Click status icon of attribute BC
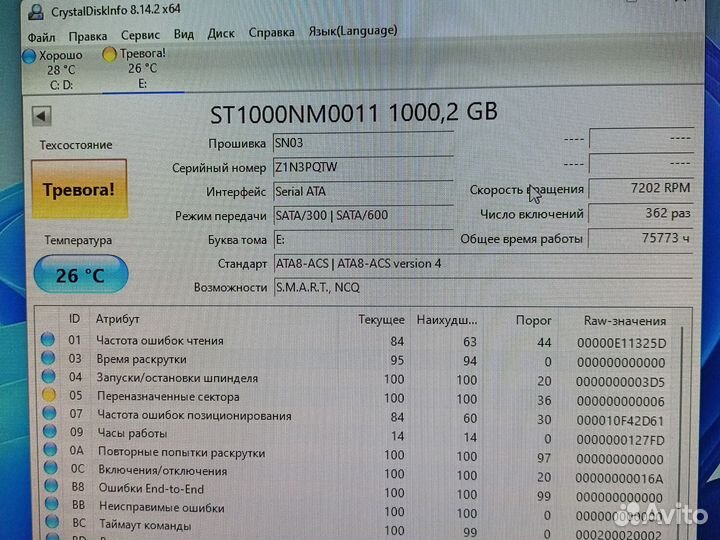The width and height of the screenshot is (720, 540). [x=52, y=522]
